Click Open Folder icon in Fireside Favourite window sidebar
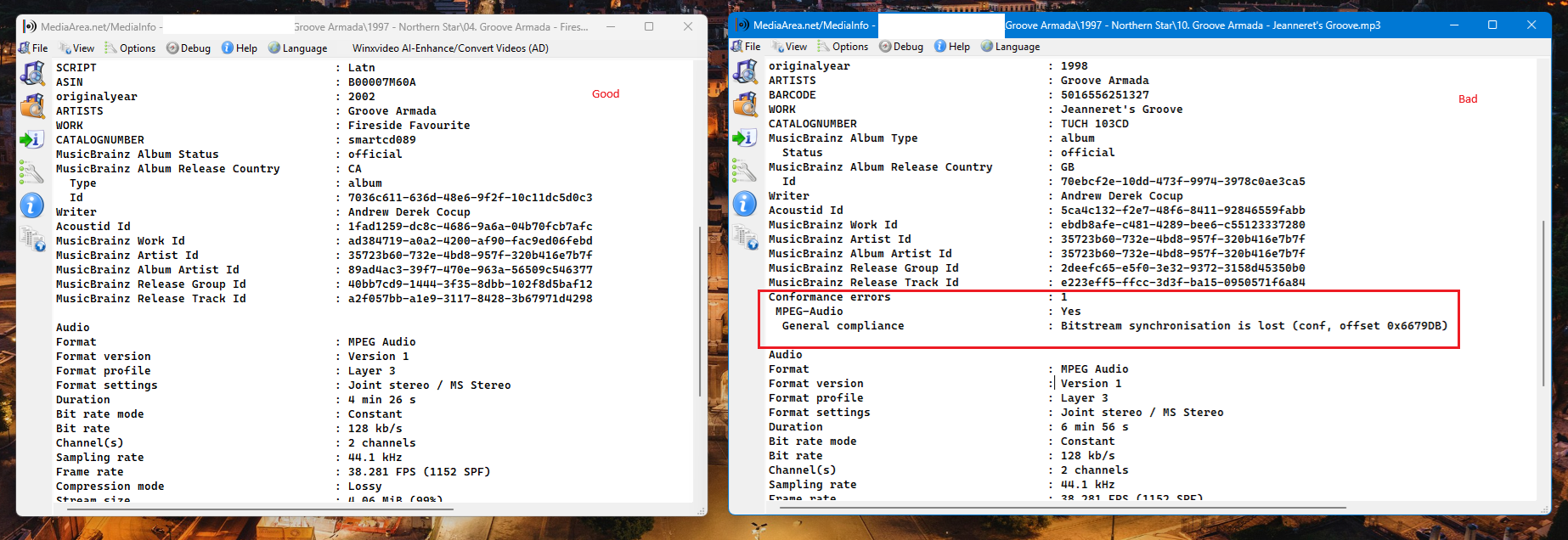Image resolution: width=1568 pixels, height=540 pixels. point(32,106)
